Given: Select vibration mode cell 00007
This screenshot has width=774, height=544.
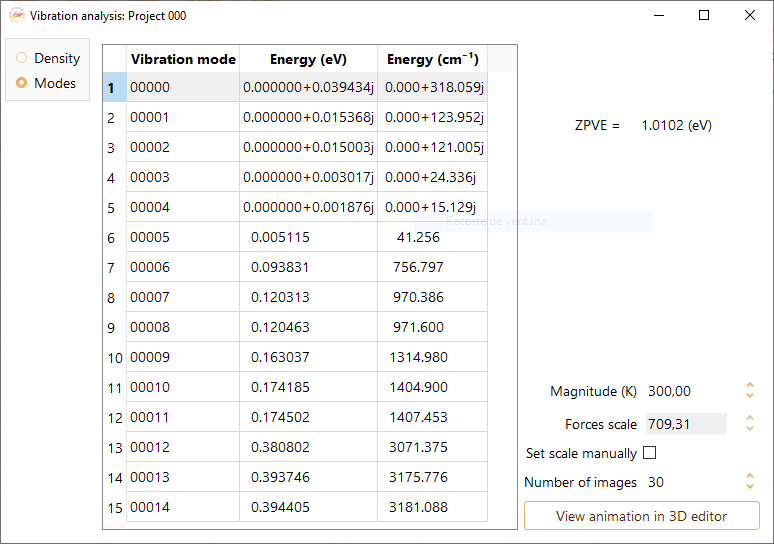Looking at the screenshot, I should (183, 297).
